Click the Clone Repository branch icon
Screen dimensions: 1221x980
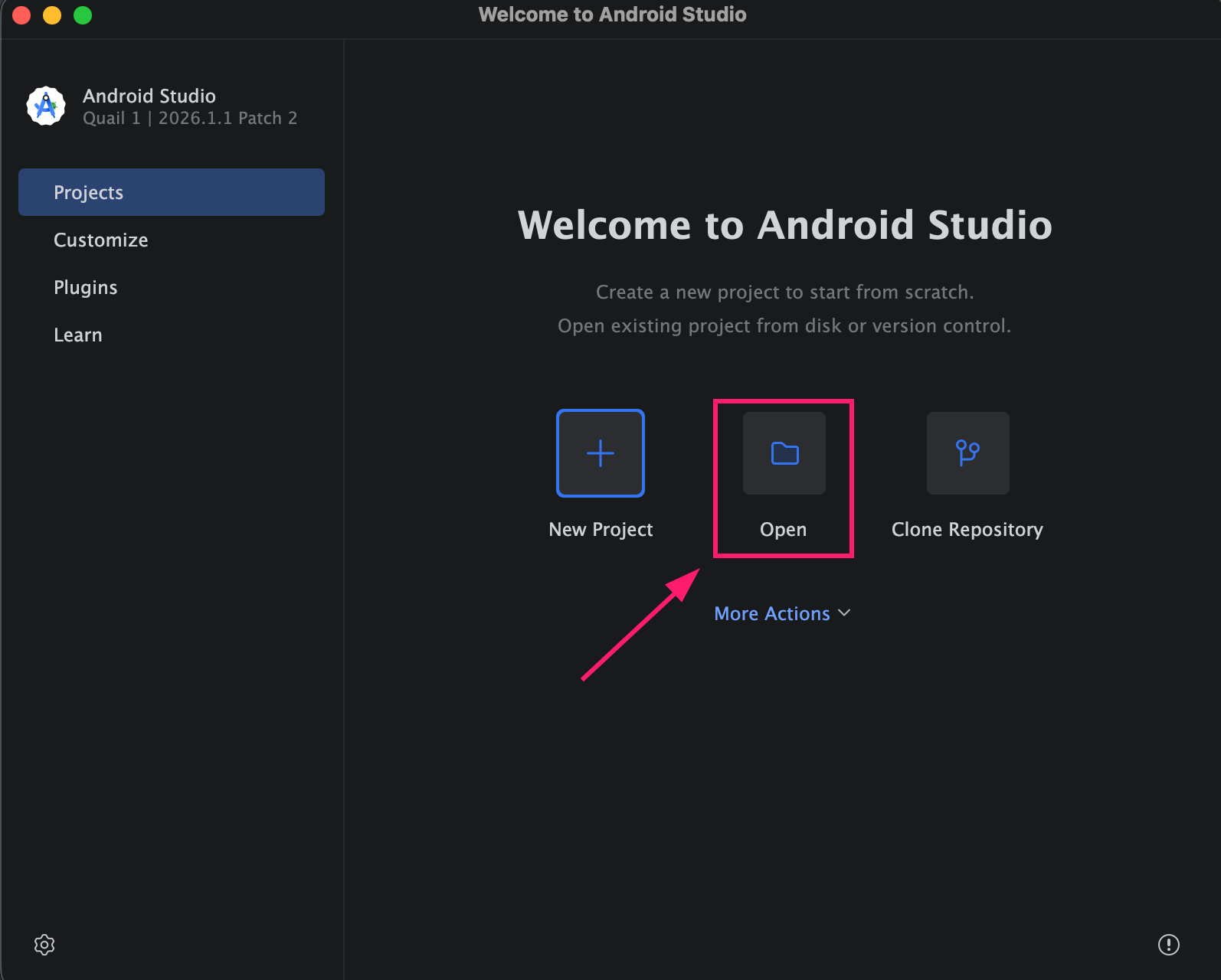point(968,453)
